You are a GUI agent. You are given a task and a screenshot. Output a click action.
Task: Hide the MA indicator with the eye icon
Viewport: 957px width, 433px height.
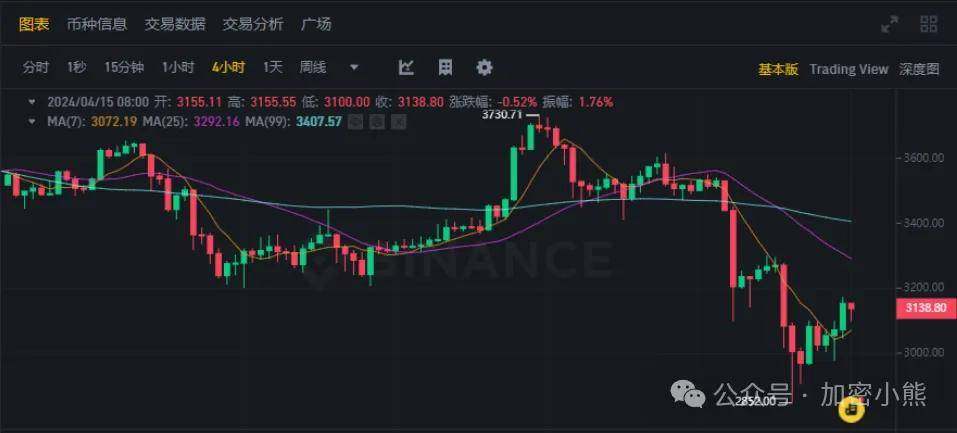[356, 122]
